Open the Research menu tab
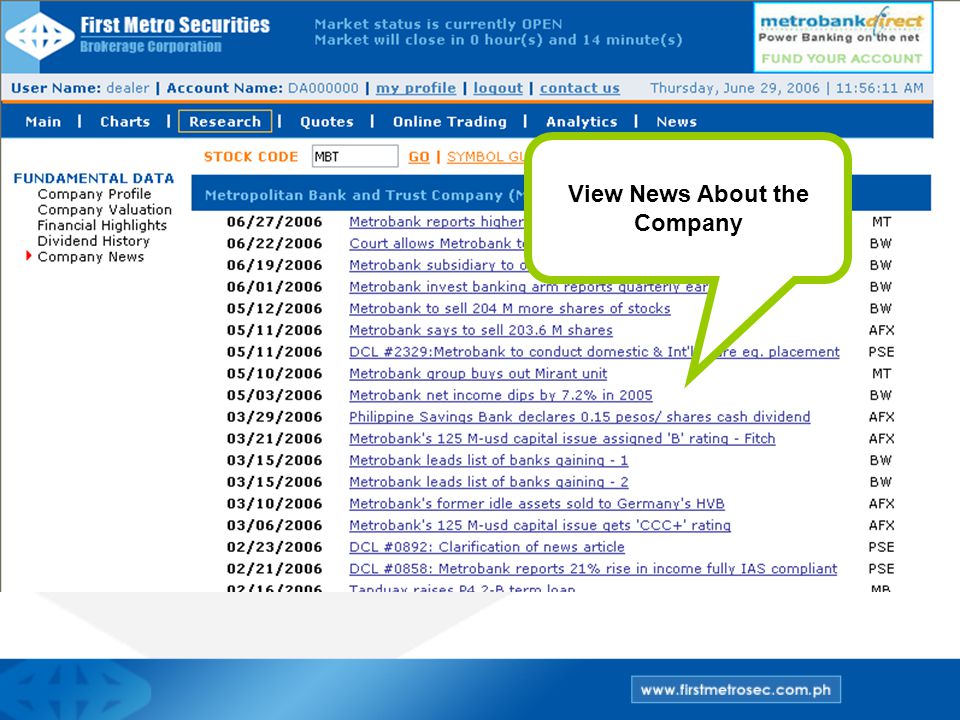The height and width of the screenshot is (720, 960). (225, 121)
